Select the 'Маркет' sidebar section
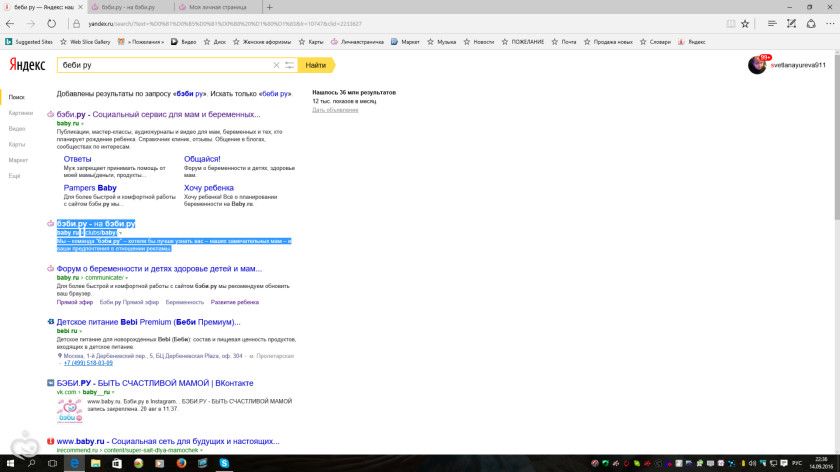 pos(18,160)
